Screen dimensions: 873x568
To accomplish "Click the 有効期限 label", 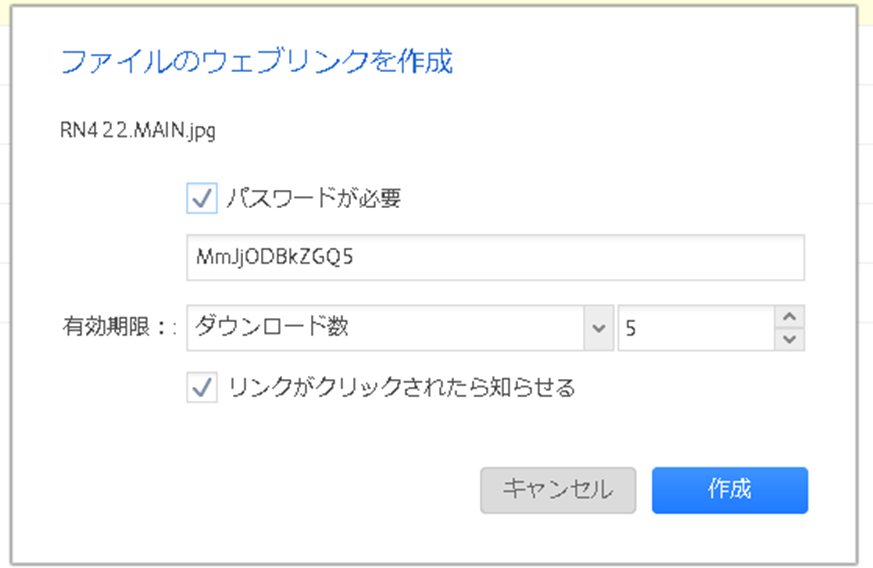I will (x=106, y=326).
